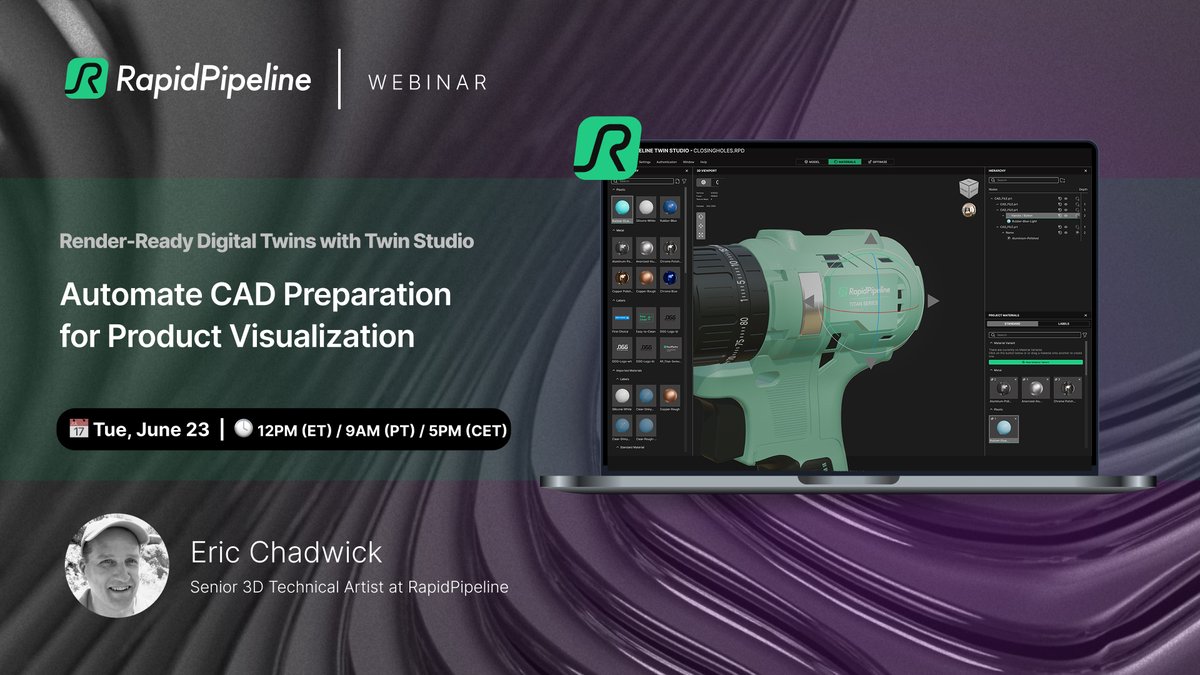Focus the Project Materials search field
1200x675 pixels.
coord(1034,335)
